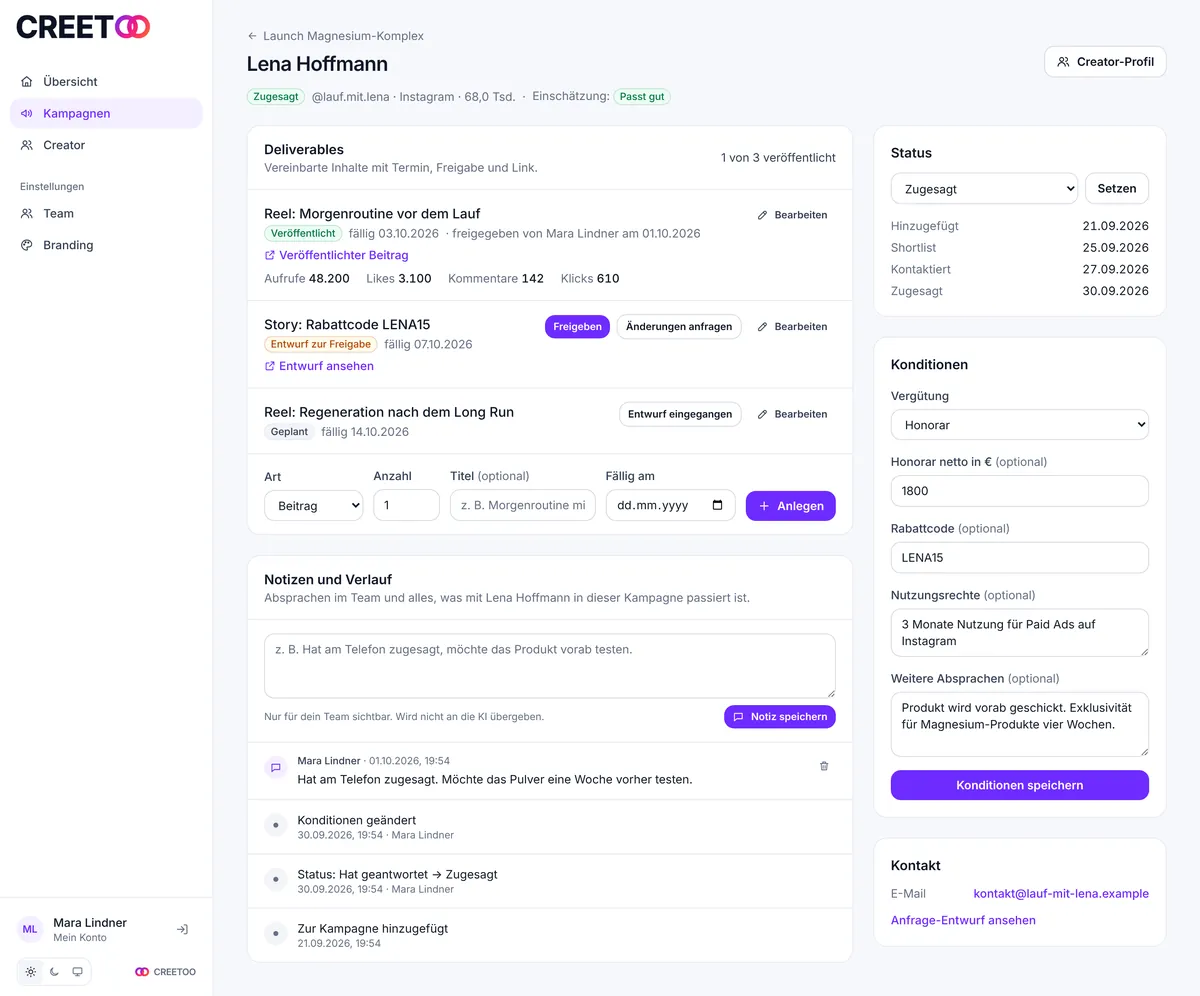The height and width of the screenshot is (996, 1200).
Task: Click the external-link icon beside Veröffentlichter Beitrag
Action: point(270,256)
